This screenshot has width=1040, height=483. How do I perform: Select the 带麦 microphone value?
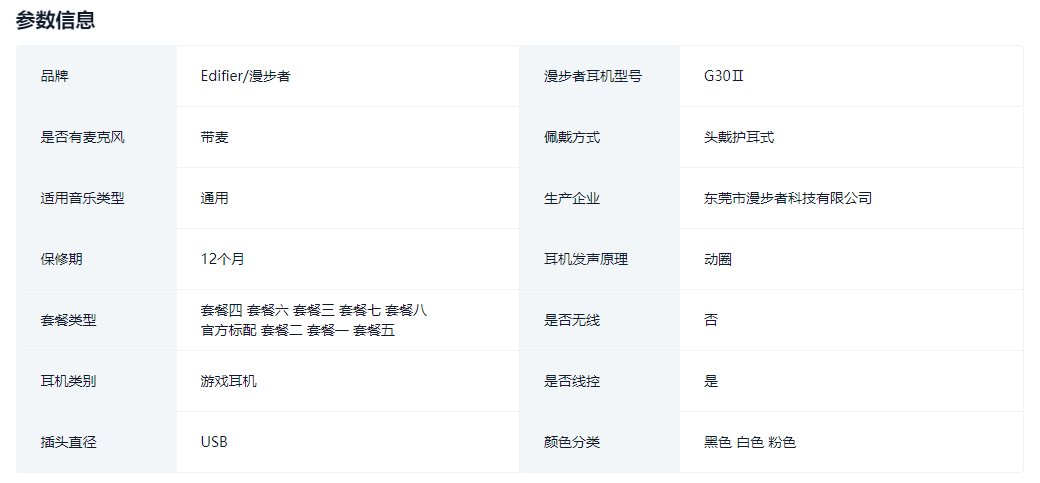pos(215,137)
